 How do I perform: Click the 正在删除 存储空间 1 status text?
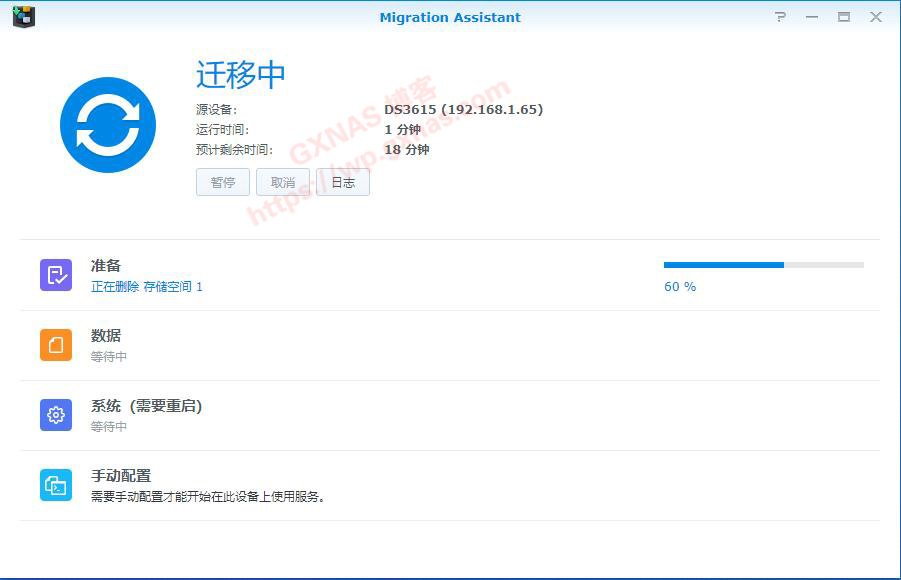coord(147,287)
